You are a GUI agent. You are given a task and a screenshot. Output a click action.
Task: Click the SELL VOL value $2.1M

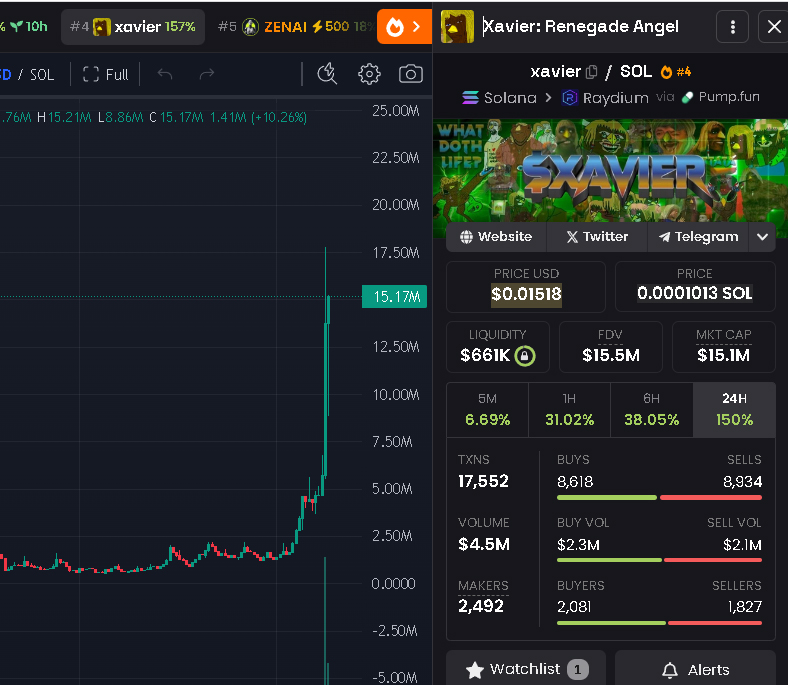pyautogui.click(x=742, y=545)
